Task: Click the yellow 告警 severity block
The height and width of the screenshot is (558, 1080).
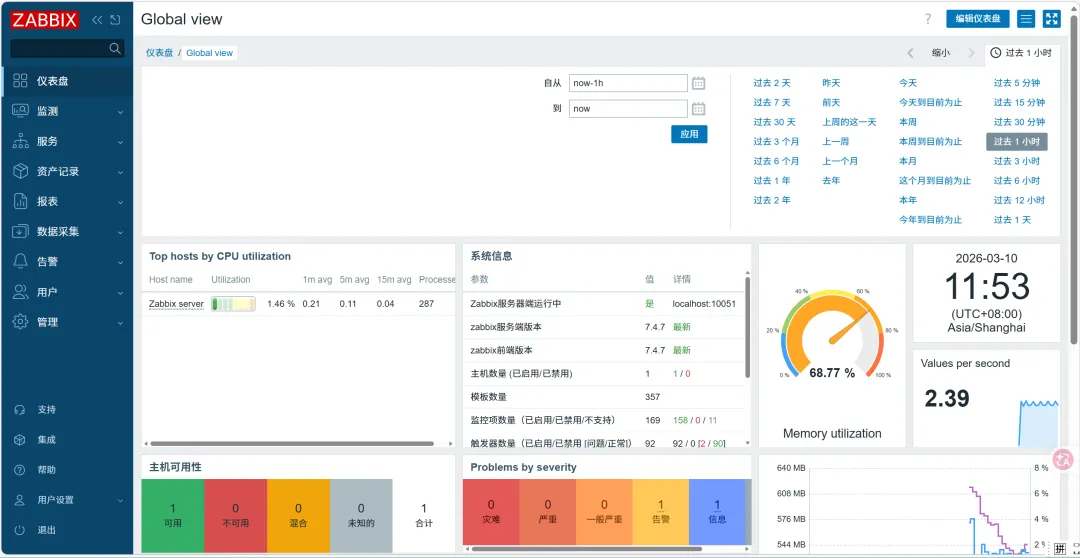Action: pyautogui.click(x=661, y=513)
